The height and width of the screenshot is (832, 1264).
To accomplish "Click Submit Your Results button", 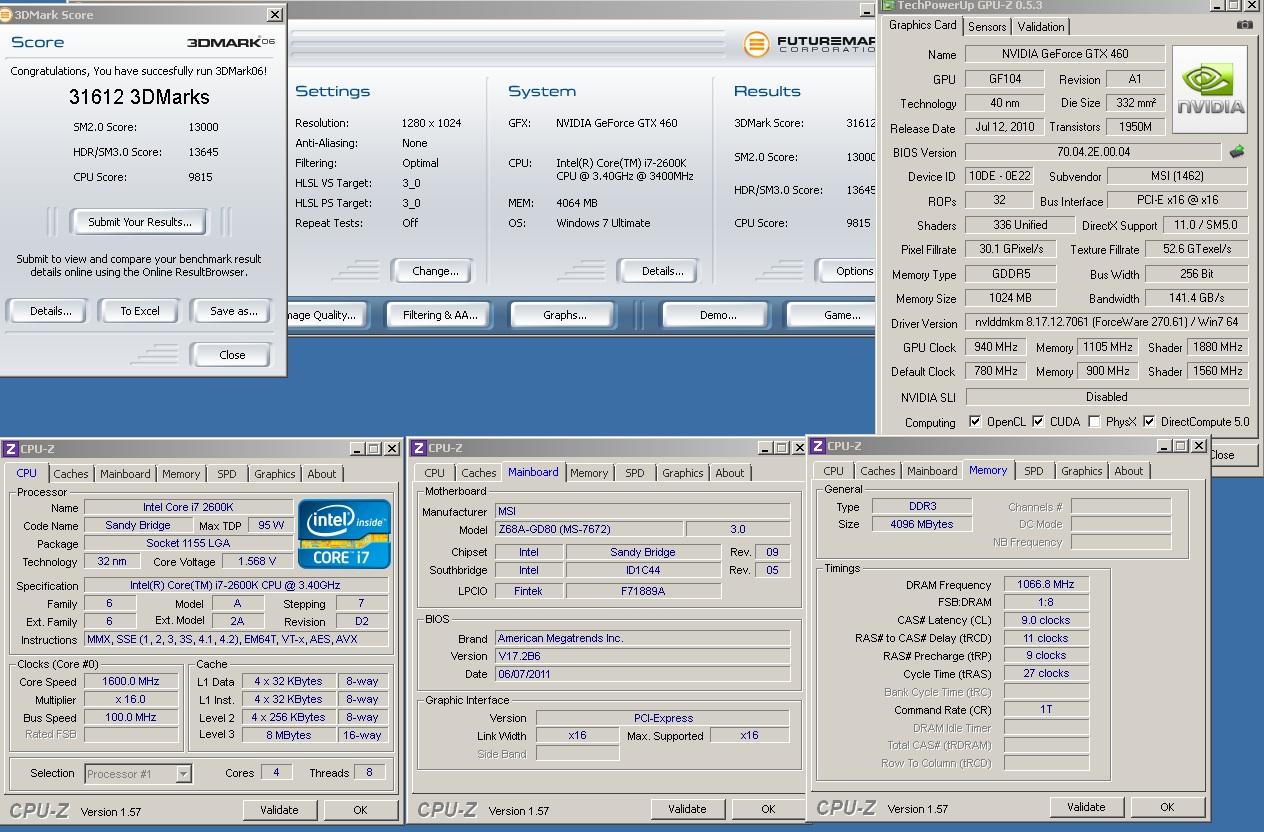I will [x=140, y=222].
